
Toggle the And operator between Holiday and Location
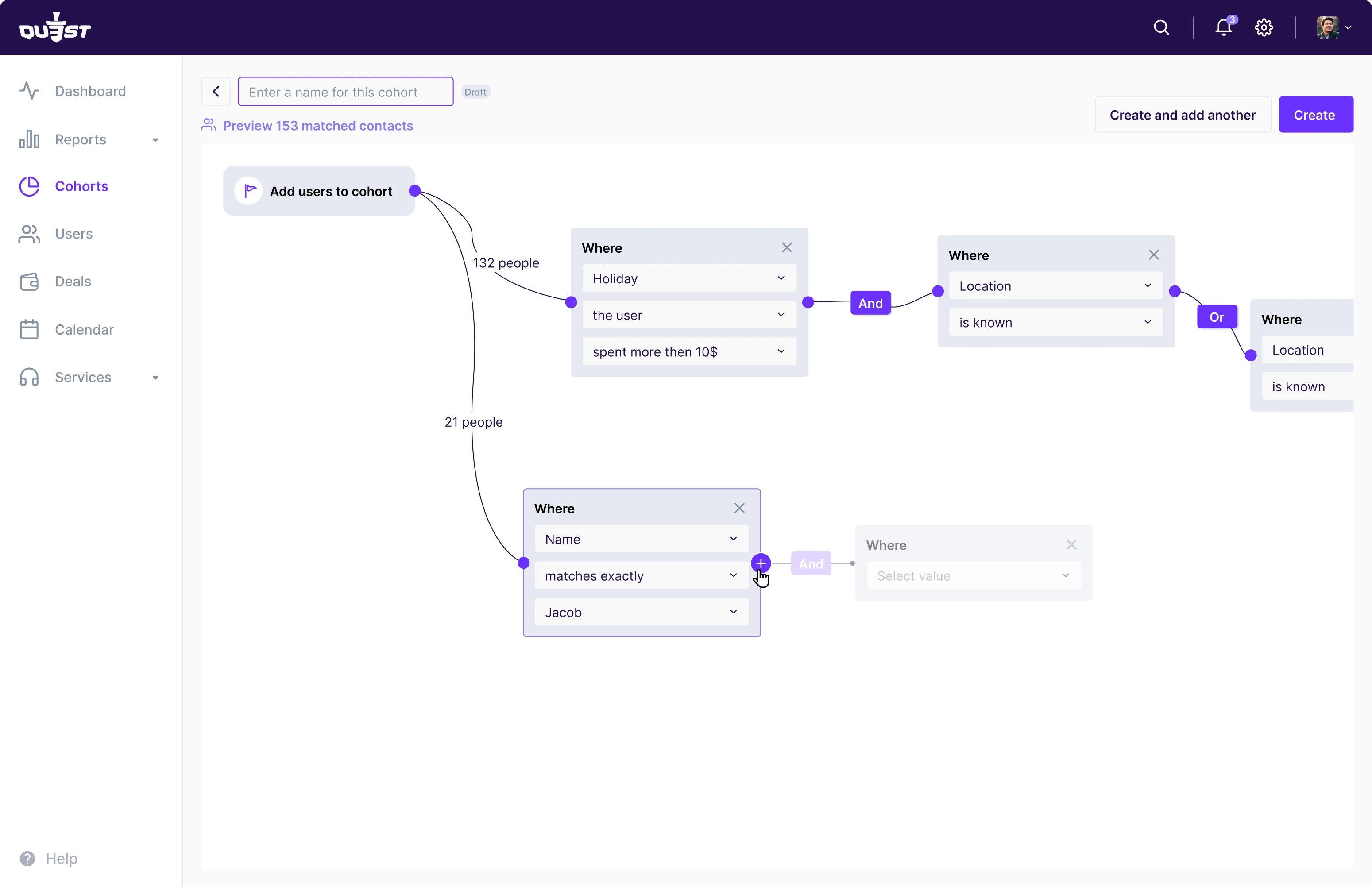[870, 303]
